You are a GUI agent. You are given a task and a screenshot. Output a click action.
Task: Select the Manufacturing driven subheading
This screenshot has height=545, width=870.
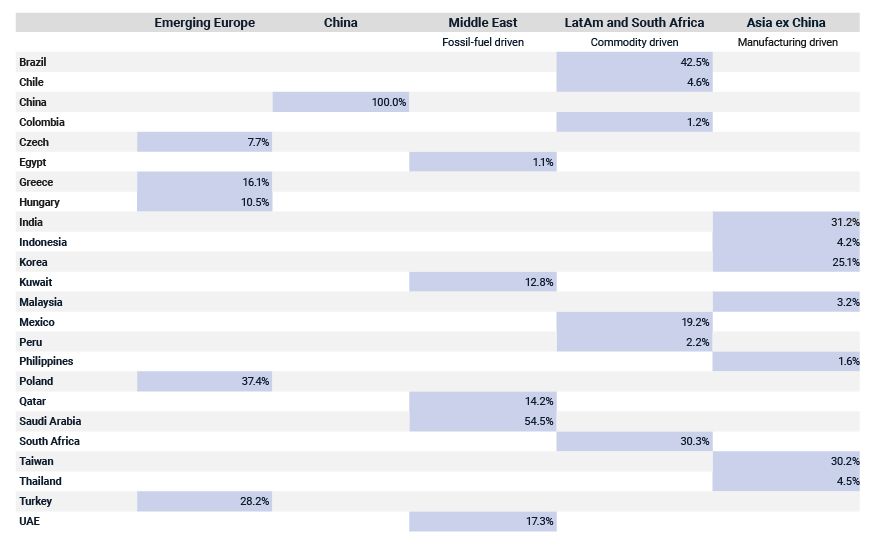tap(787, 43)
